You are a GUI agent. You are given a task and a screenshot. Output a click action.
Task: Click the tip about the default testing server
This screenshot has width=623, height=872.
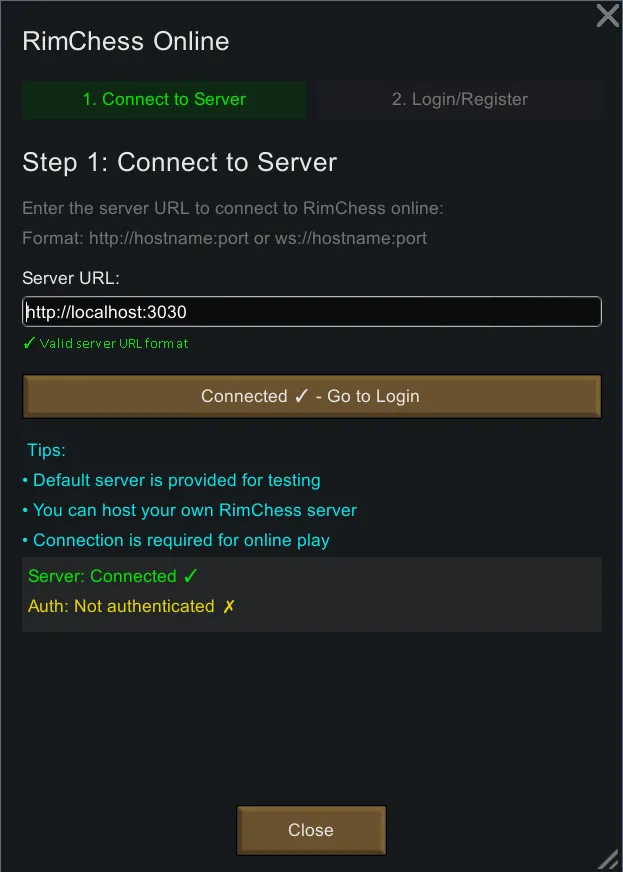click(172, 480)
